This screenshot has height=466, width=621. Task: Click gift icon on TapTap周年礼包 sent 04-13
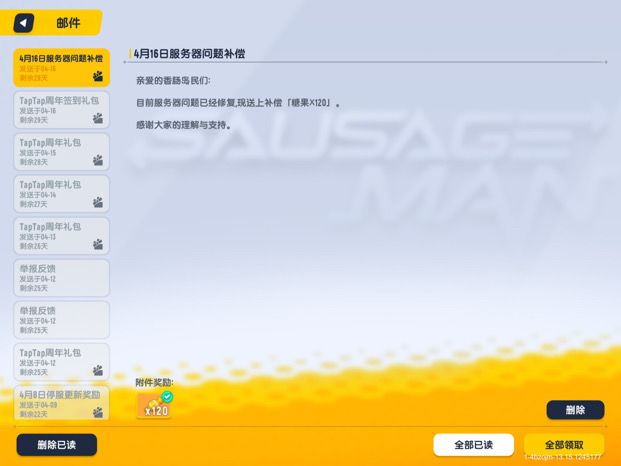98,244
